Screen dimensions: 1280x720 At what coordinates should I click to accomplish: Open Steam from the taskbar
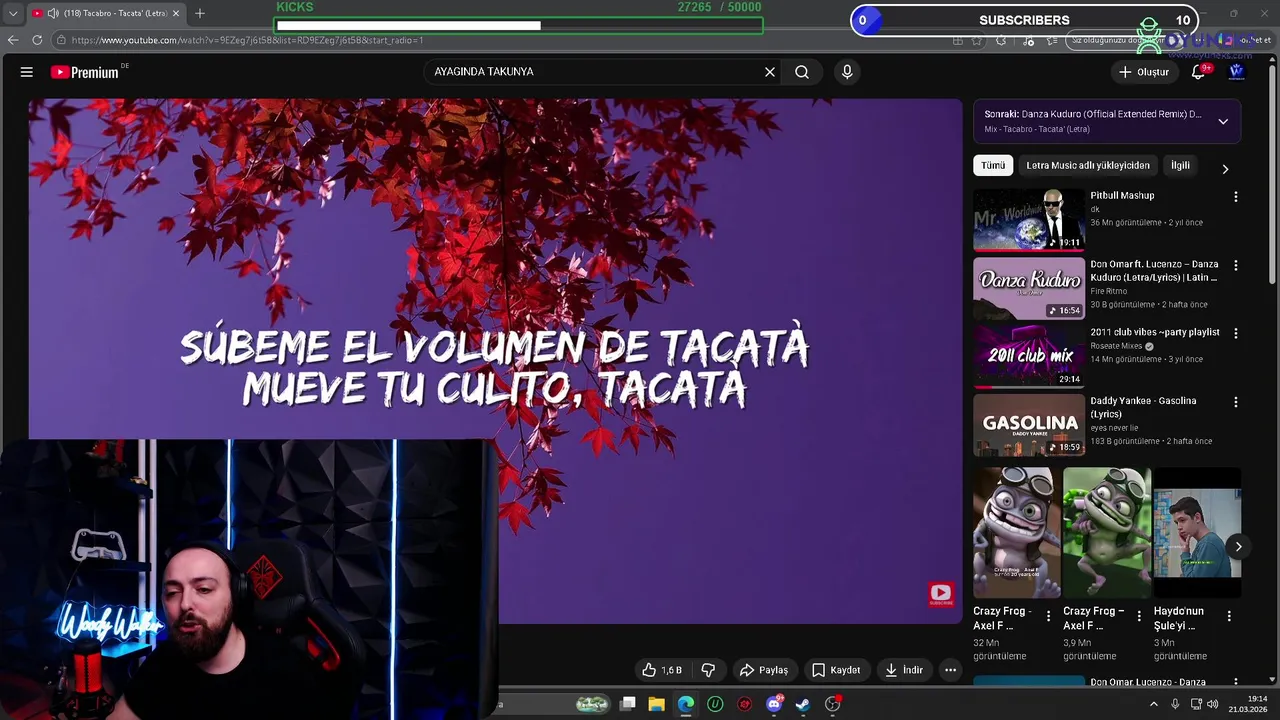tap(803, 704)
